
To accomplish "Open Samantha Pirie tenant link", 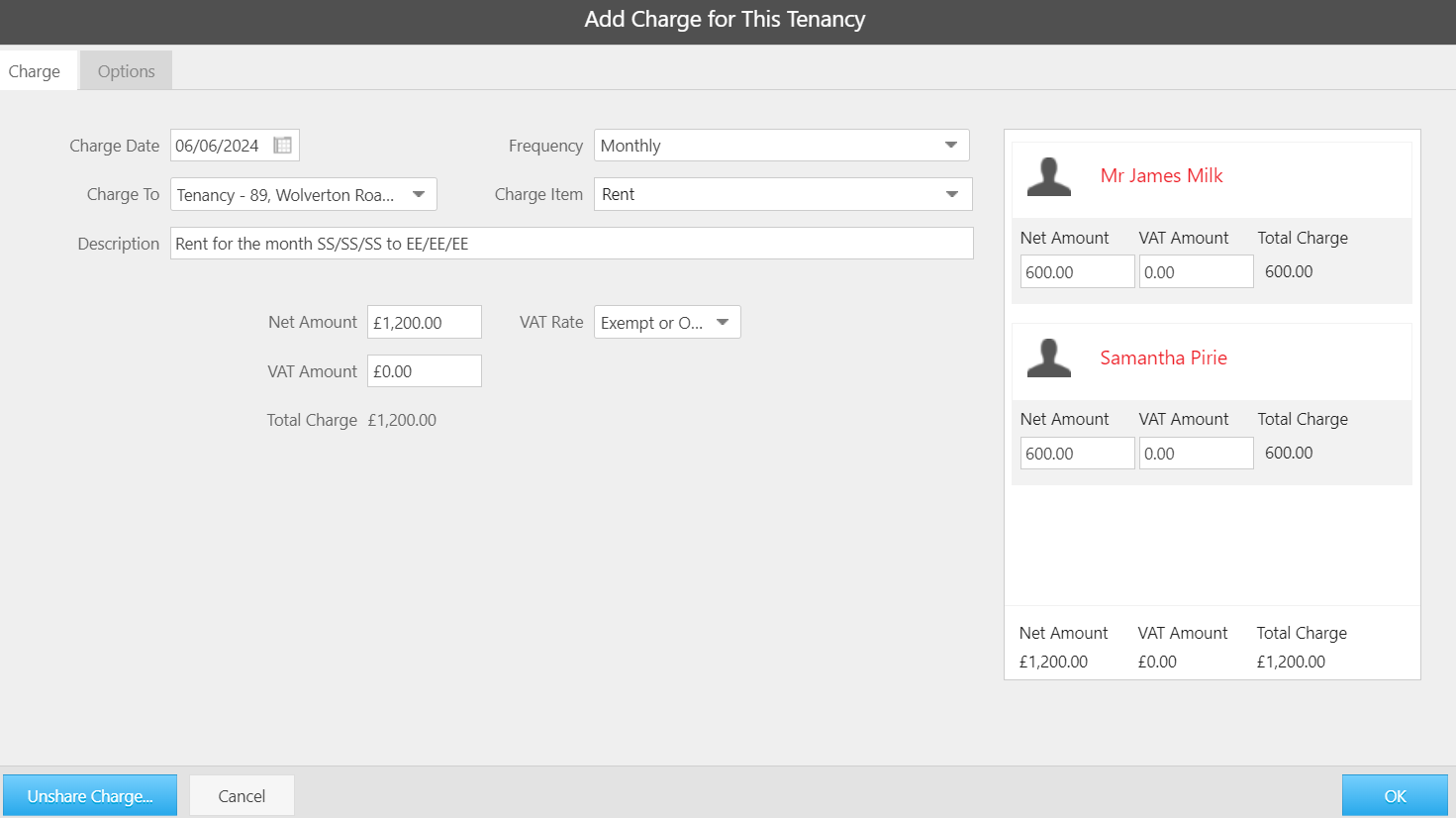I will point(1163,358).
